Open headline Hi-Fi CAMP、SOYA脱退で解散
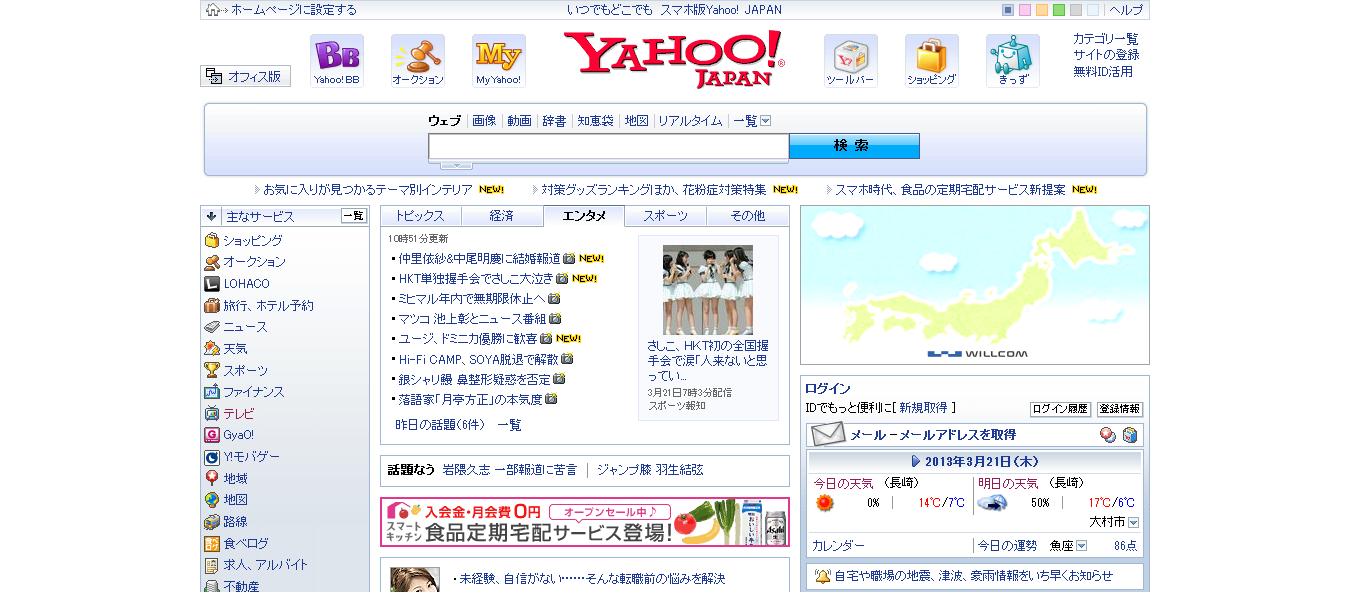The width and height of the screenshot is (1349, 592). (478, 359)
